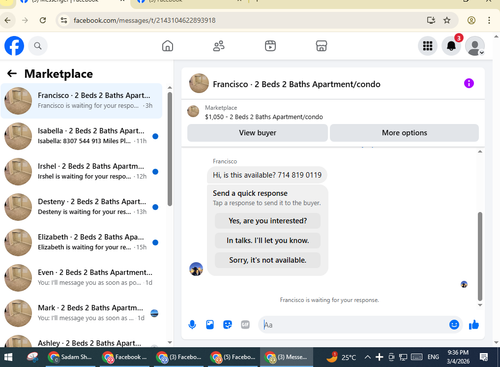Screen dimensions: 500x367
Task: Open conversation info purple icon
Action: (469, 83)
